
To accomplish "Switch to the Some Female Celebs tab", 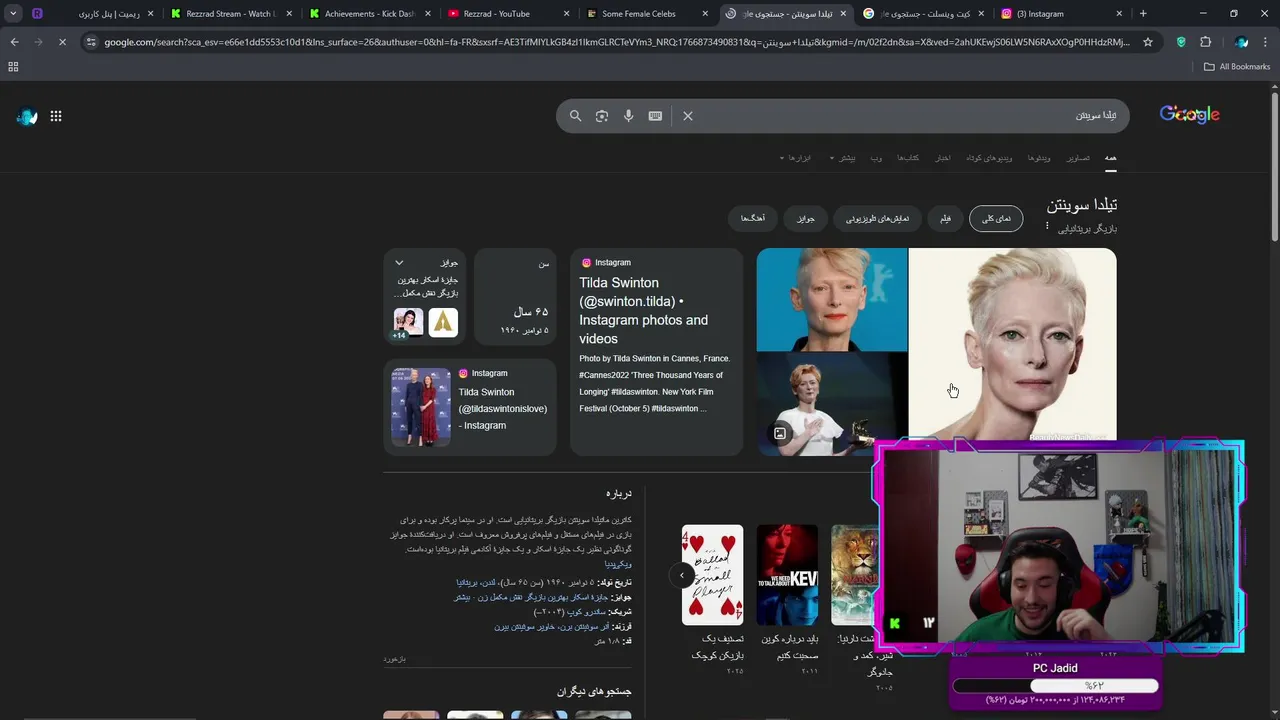I will pyautogui.click(x=647, y=14).
